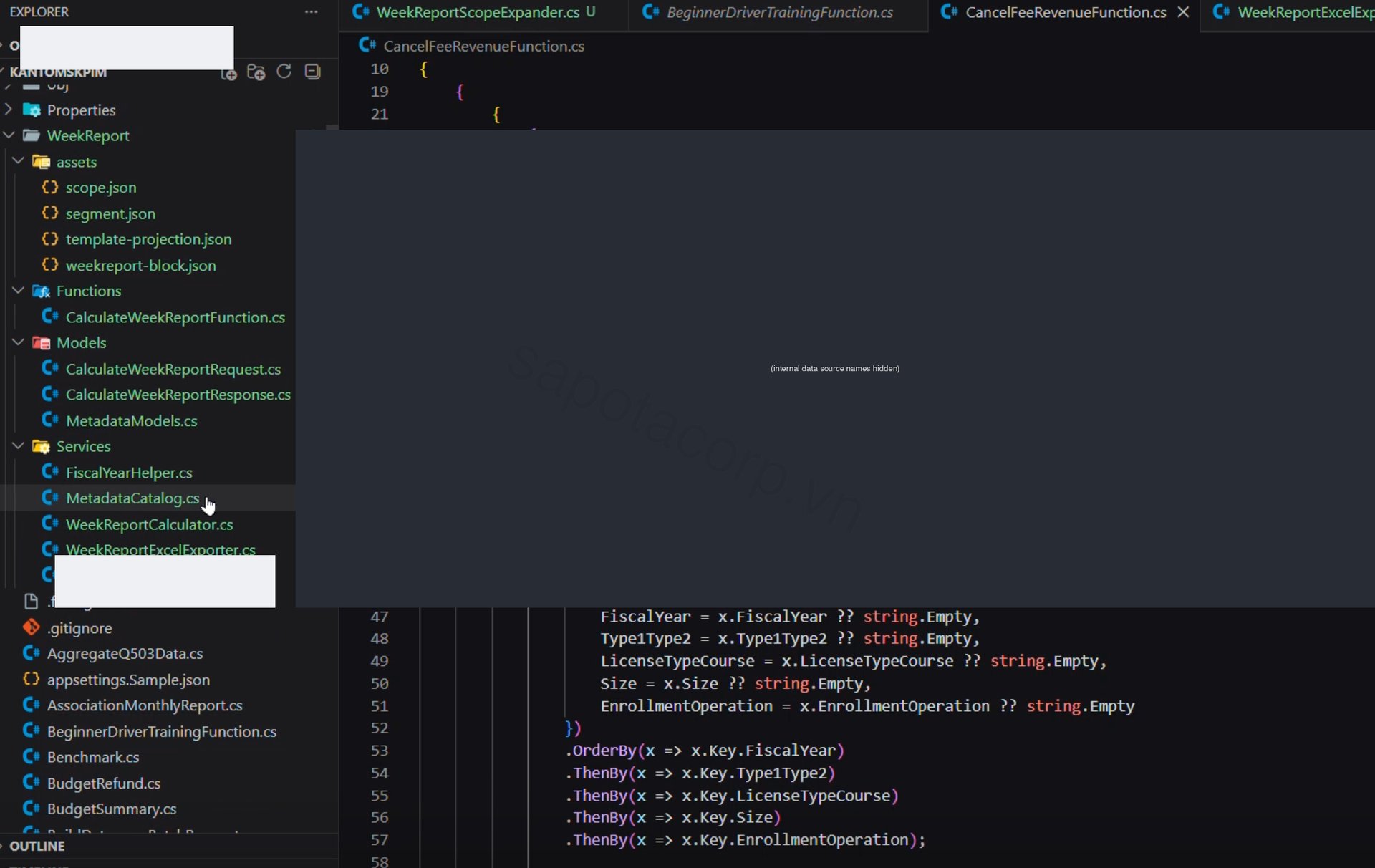Click line number 53 in gutter
Screen dimensions: 1375x868
tap(380, 751)
